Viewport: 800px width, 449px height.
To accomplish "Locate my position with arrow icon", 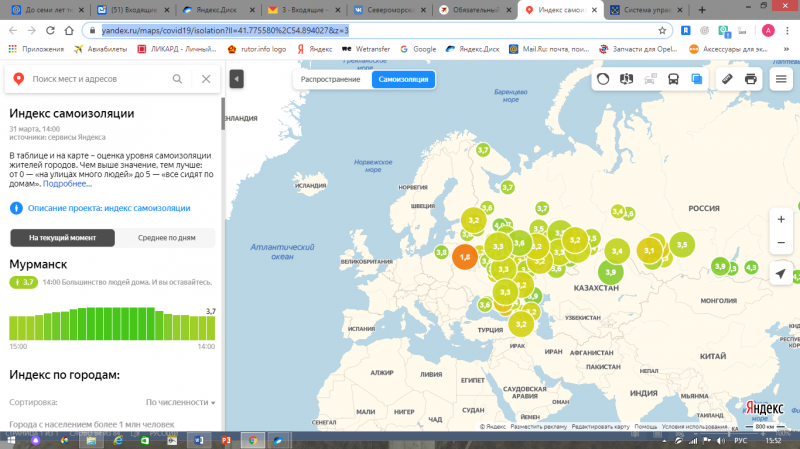I will click(781, 273).
